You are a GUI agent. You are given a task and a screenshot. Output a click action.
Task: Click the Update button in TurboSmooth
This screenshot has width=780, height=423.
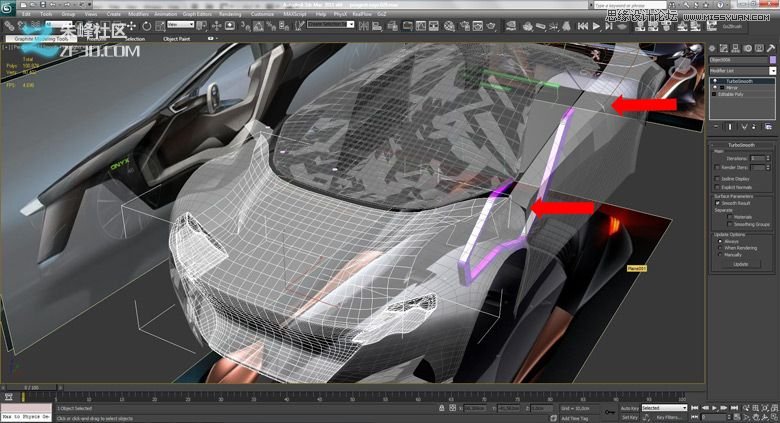point(741,264)
